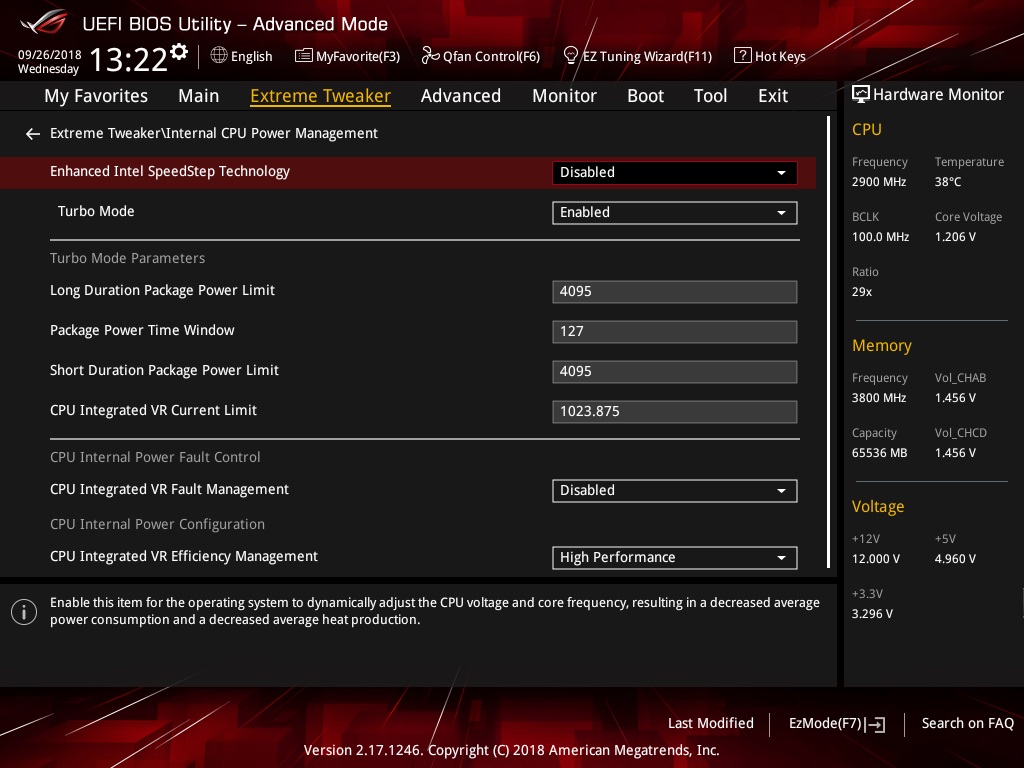Click Core Voltage value 1.206 V
Screen dimensions: 1024x768
coord(955,237)
